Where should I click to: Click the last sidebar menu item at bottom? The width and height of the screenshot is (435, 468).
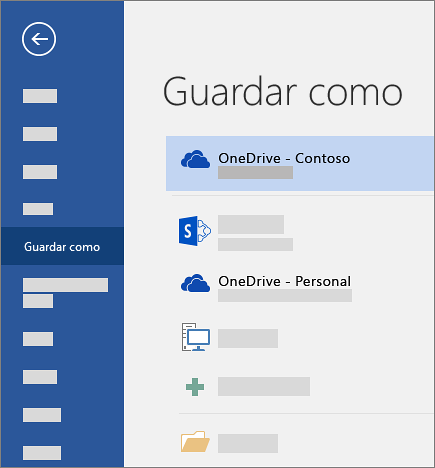click(42, 453)
